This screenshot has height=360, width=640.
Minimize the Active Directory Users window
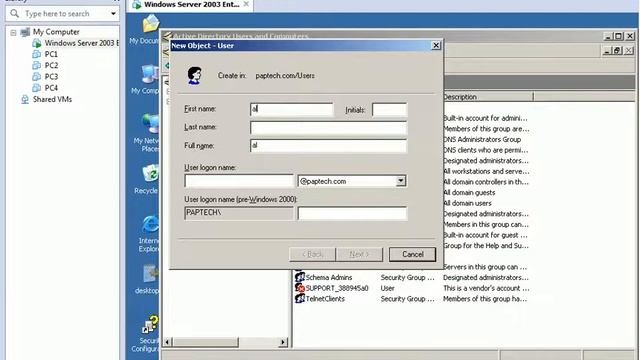[x=608, y=36]
